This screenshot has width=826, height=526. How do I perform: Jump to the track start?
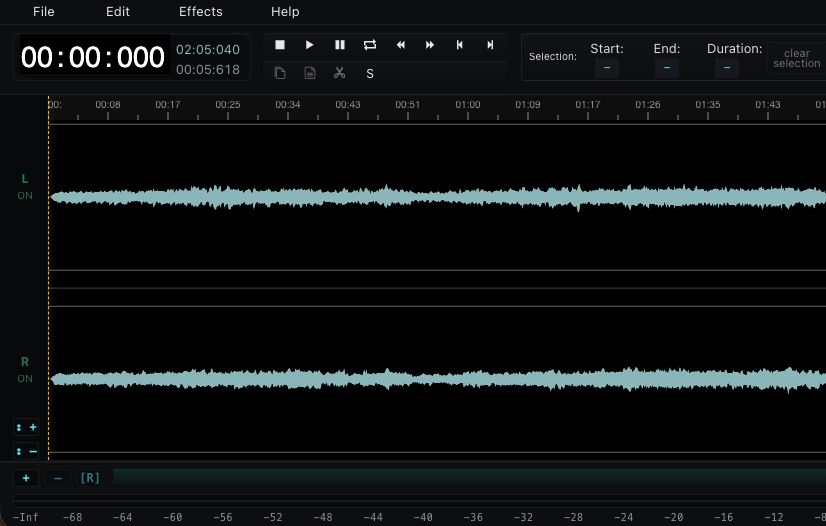pyautogui.click(x=460, y=45)
